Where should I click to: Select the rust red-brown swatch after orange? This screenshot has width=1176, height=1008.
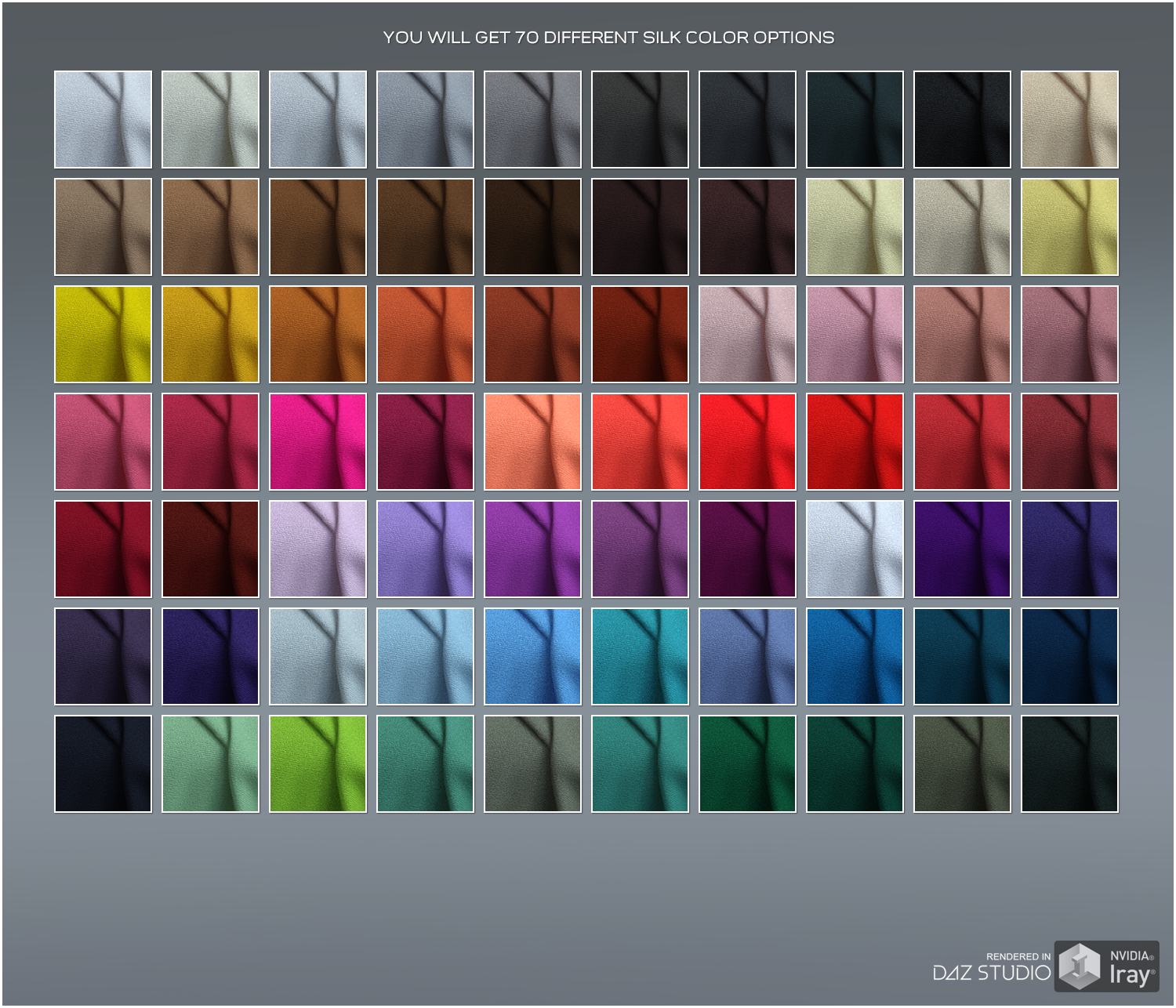click(x=532, y=334)
